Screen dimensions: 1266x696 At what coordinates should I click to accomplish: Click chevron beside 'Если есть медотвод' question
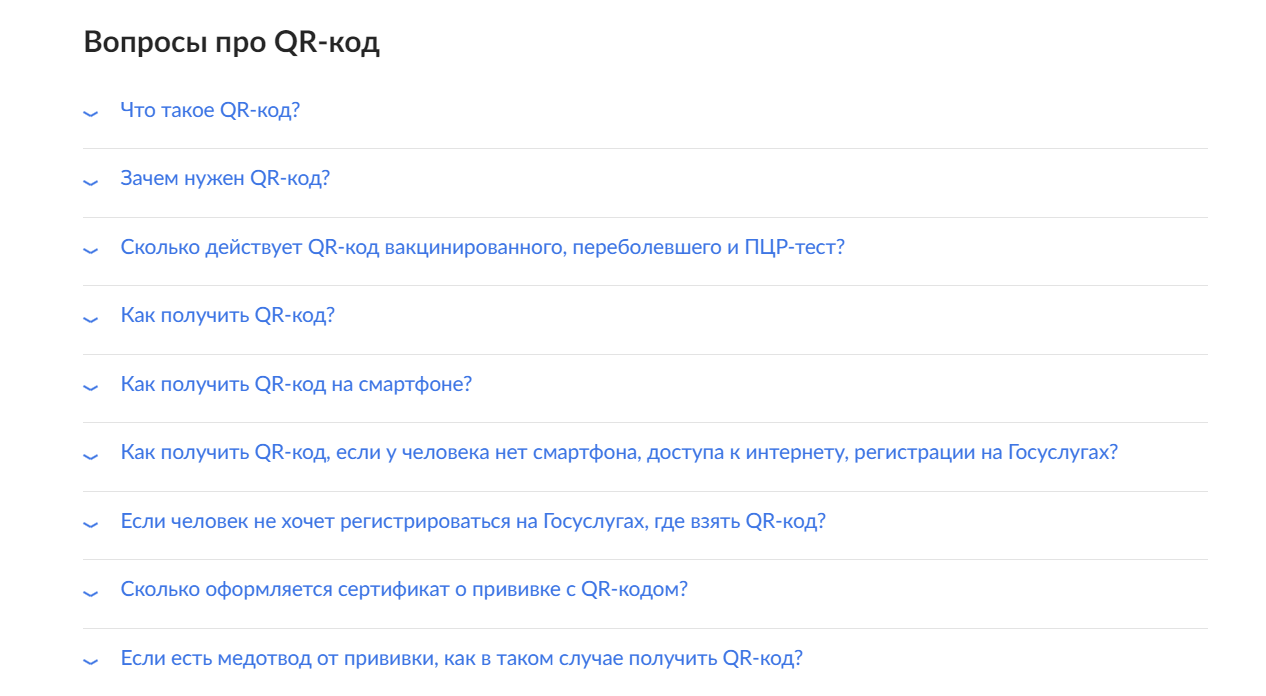91,661
